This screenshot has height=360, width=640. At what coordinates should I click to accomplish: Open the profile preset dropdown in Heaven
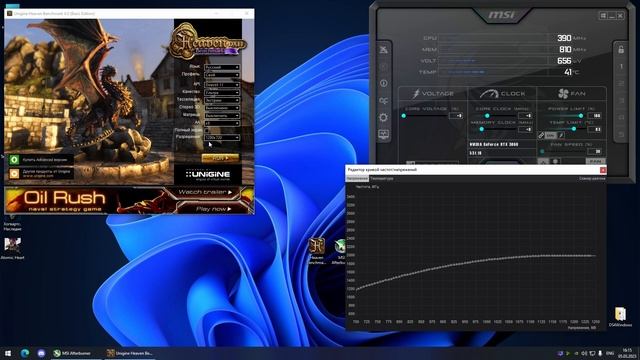tap(222, 75)
